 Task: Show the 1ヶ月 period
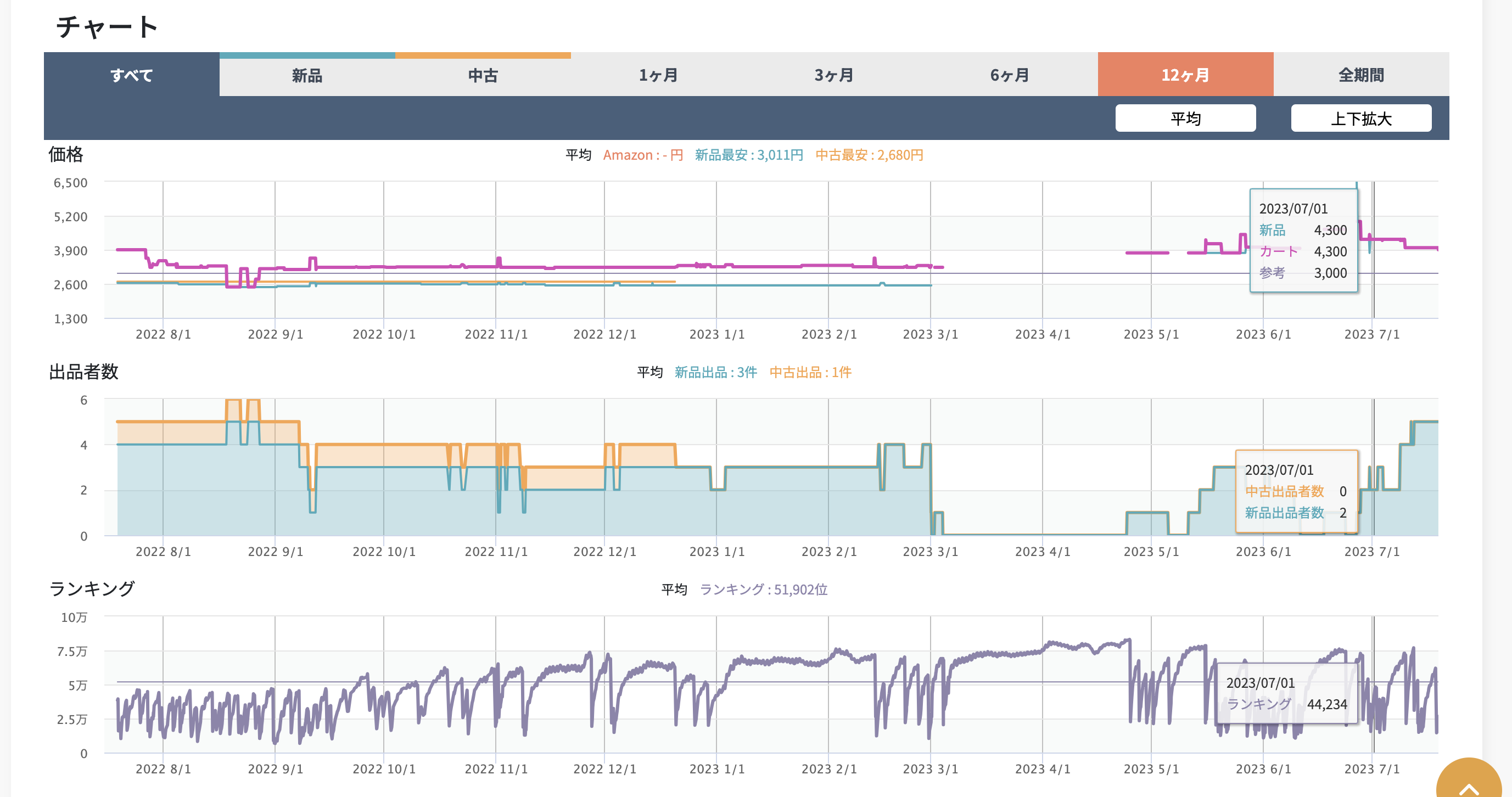pyautogui.click(x=658, y=75)
